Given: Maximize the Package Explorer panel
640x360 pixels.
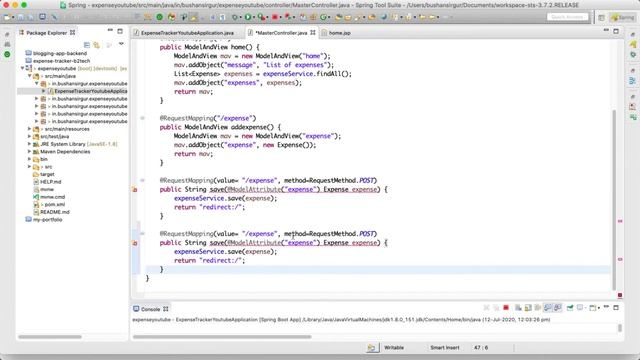Looking at the screenshot, I should 120,31.
